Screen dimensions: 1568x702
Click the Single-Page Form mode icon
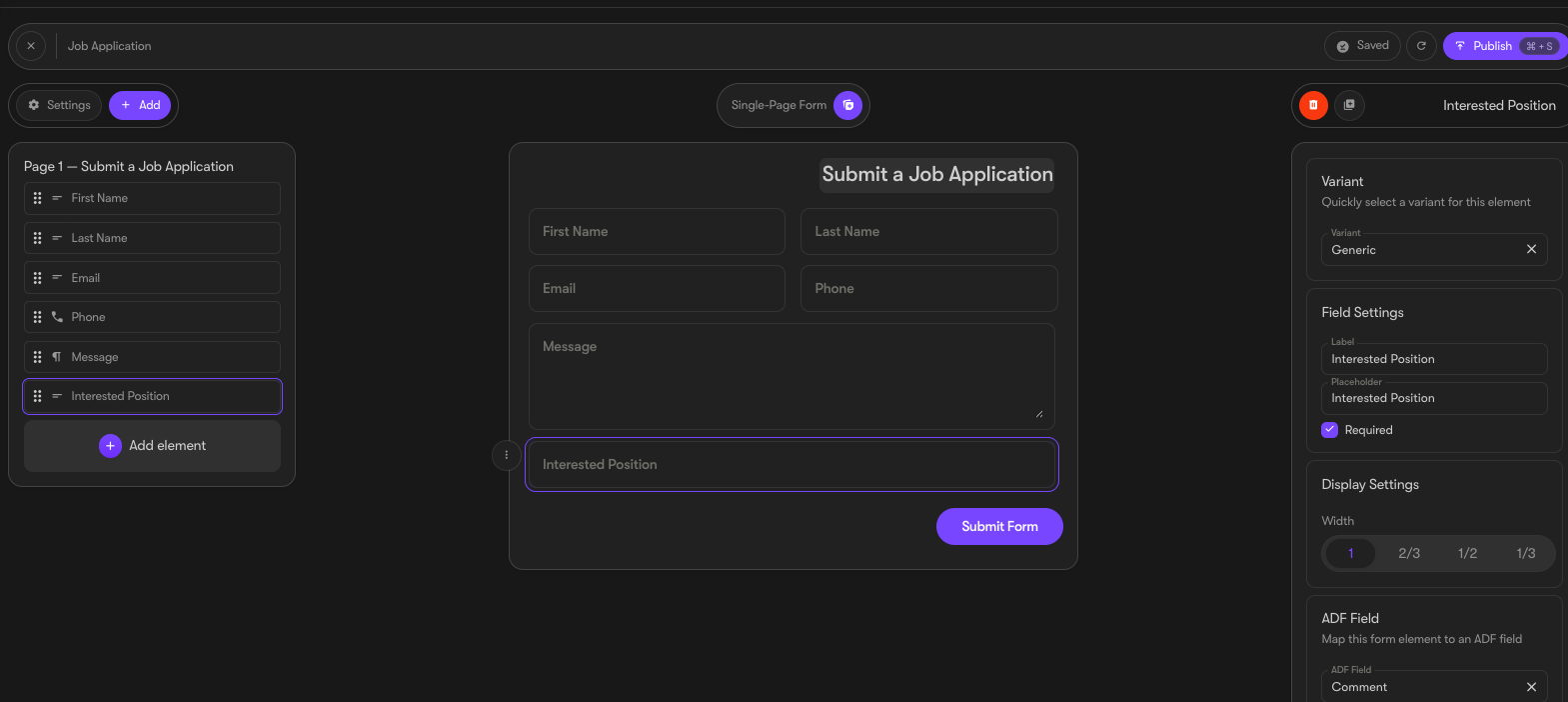pos(848,105)
